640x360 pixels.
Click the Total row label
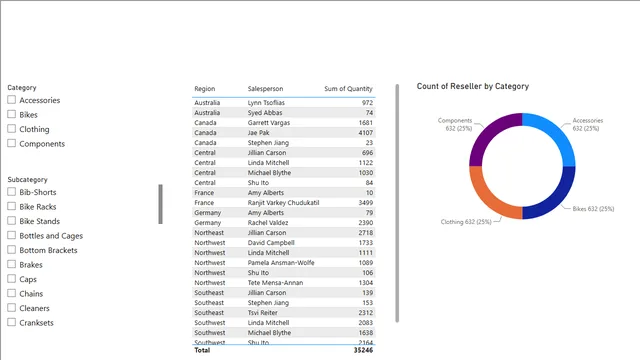click(202, 350)
